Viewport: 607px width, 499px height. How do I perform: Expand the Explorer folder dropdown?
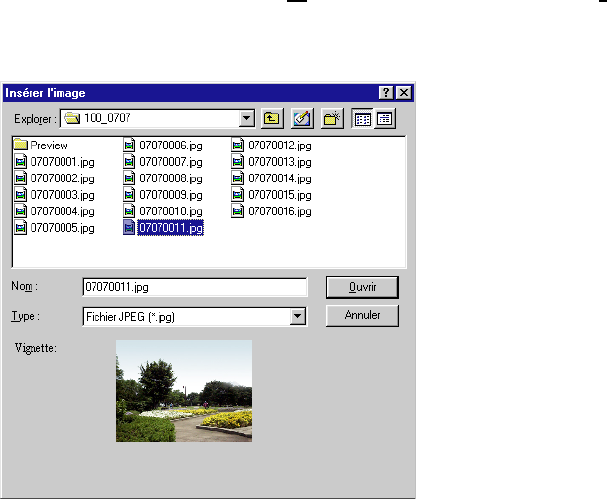point(246,118)
